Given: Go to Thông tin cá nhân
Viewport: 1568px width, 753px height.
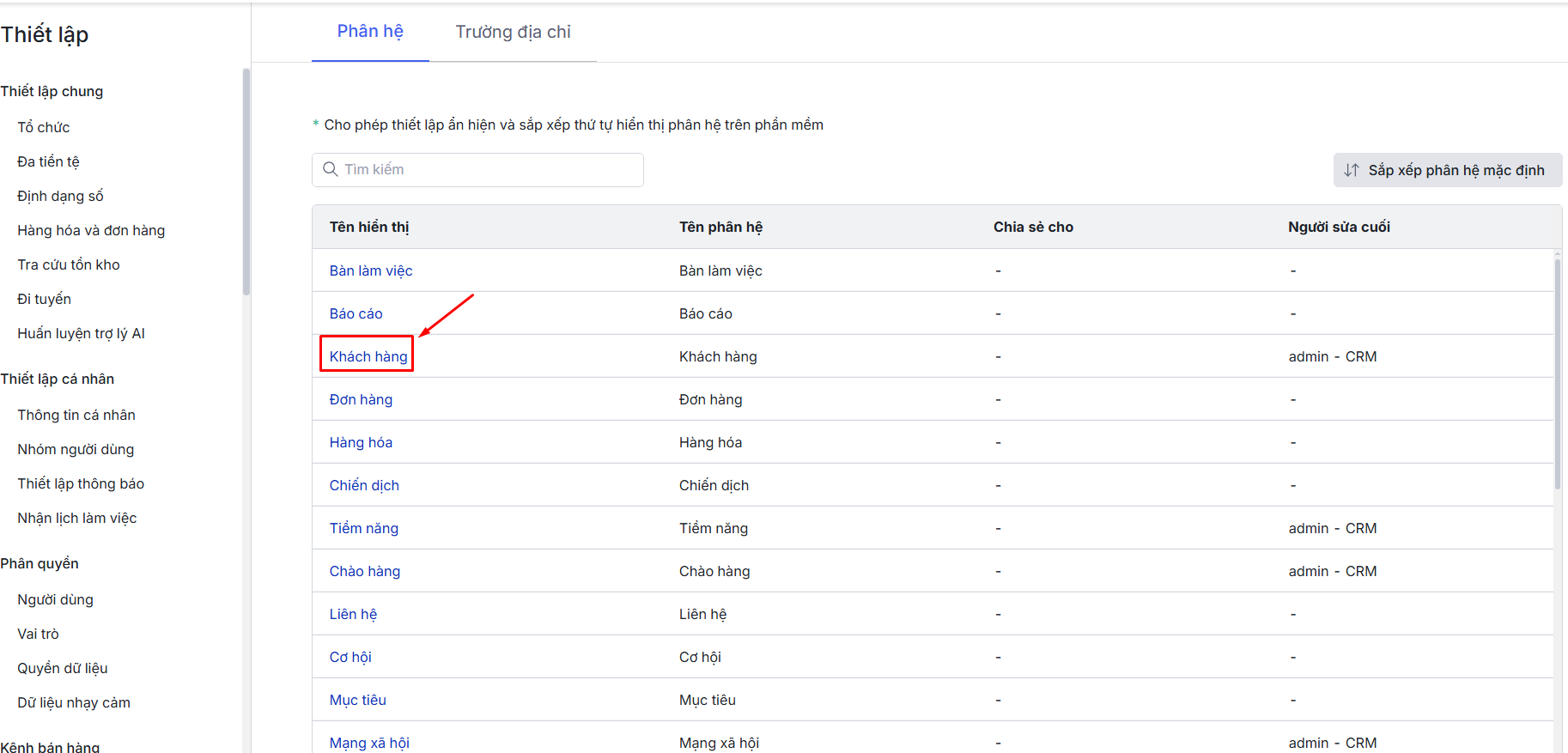Looking at the screenshot, I should click(76, 415).
